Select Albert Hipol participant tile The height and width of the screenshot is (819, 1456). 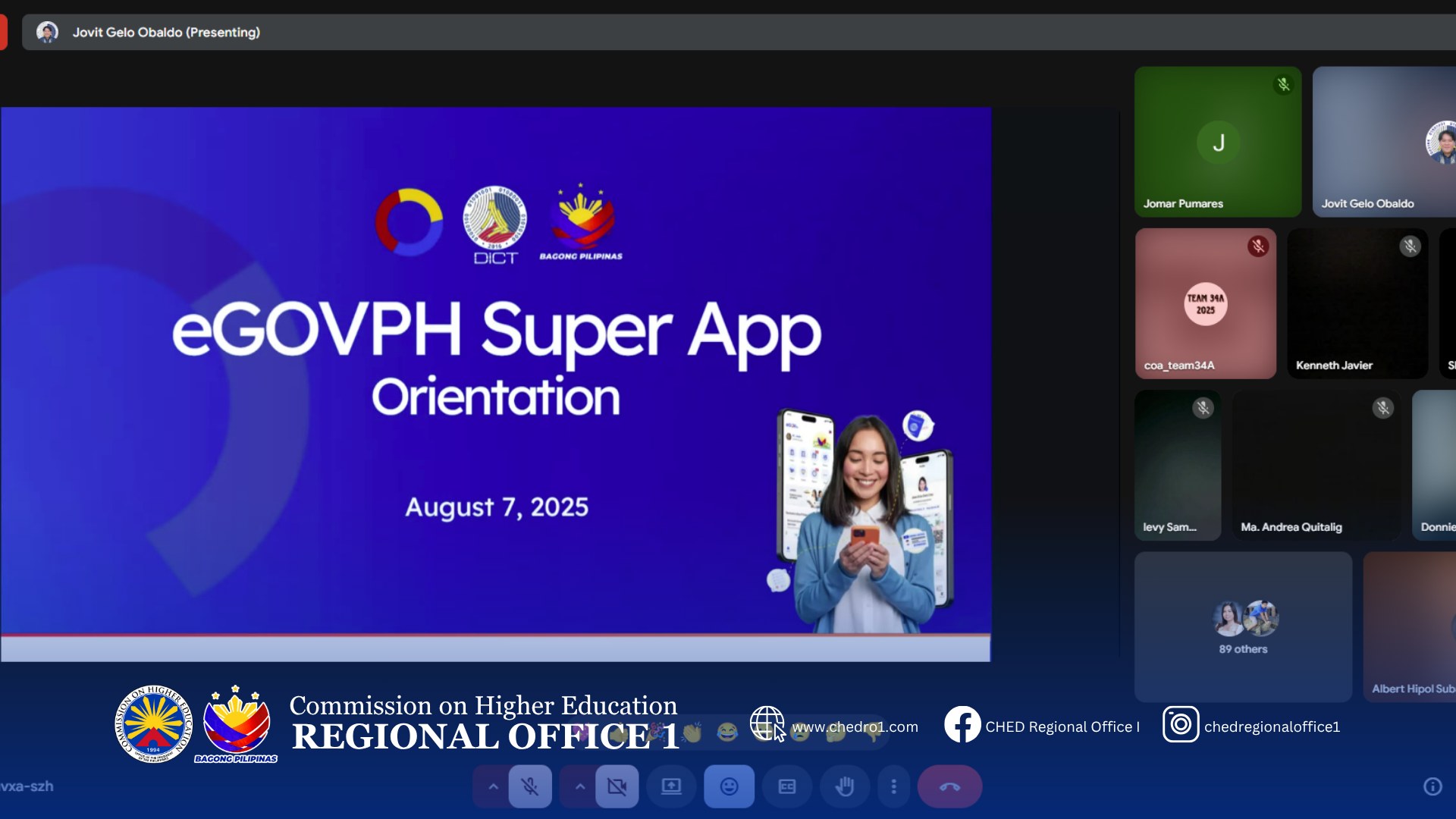[x=1409, y=626]
